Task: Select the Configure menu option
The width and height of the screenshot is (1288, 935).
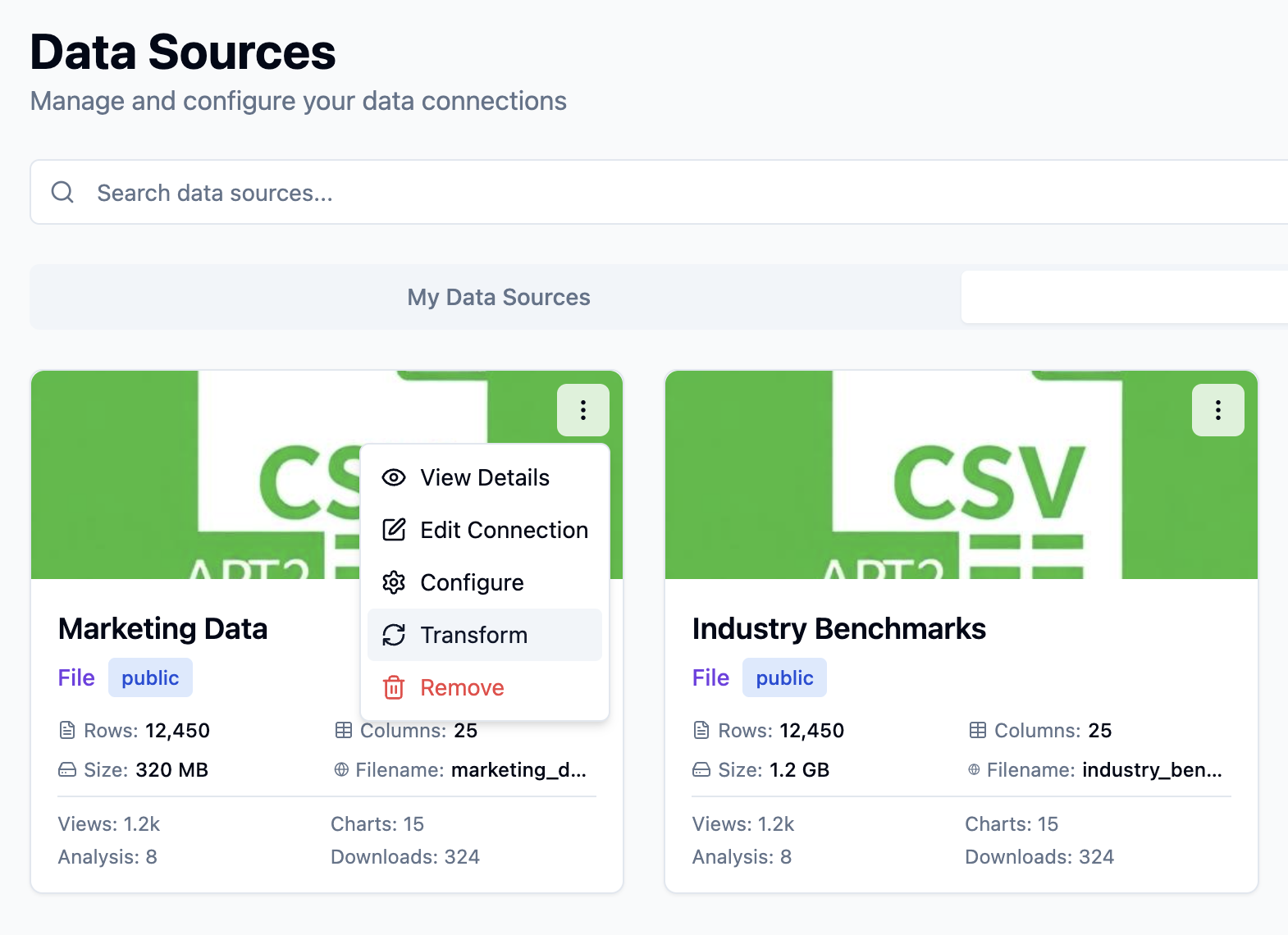Action: (472, 582)
